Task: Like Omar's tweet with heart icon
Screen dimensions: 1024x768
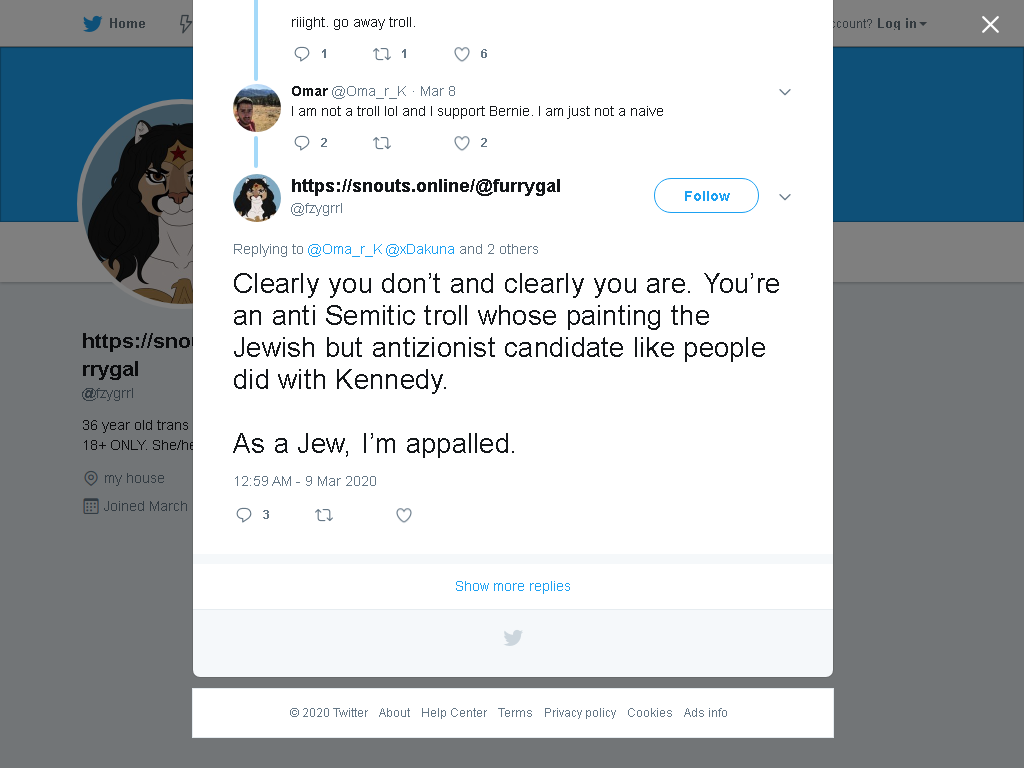Action: pos(462,142)
